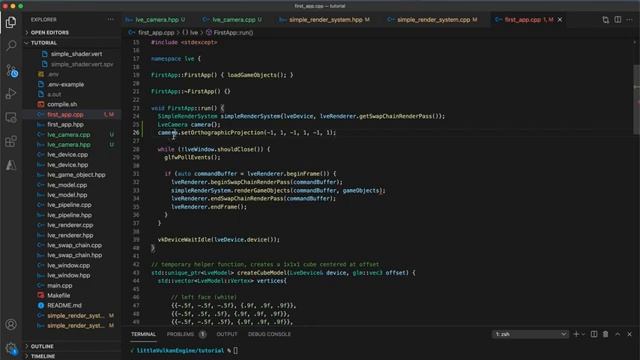
Task: Open first_app.hpp in the explorer
Action: (65, 124)
